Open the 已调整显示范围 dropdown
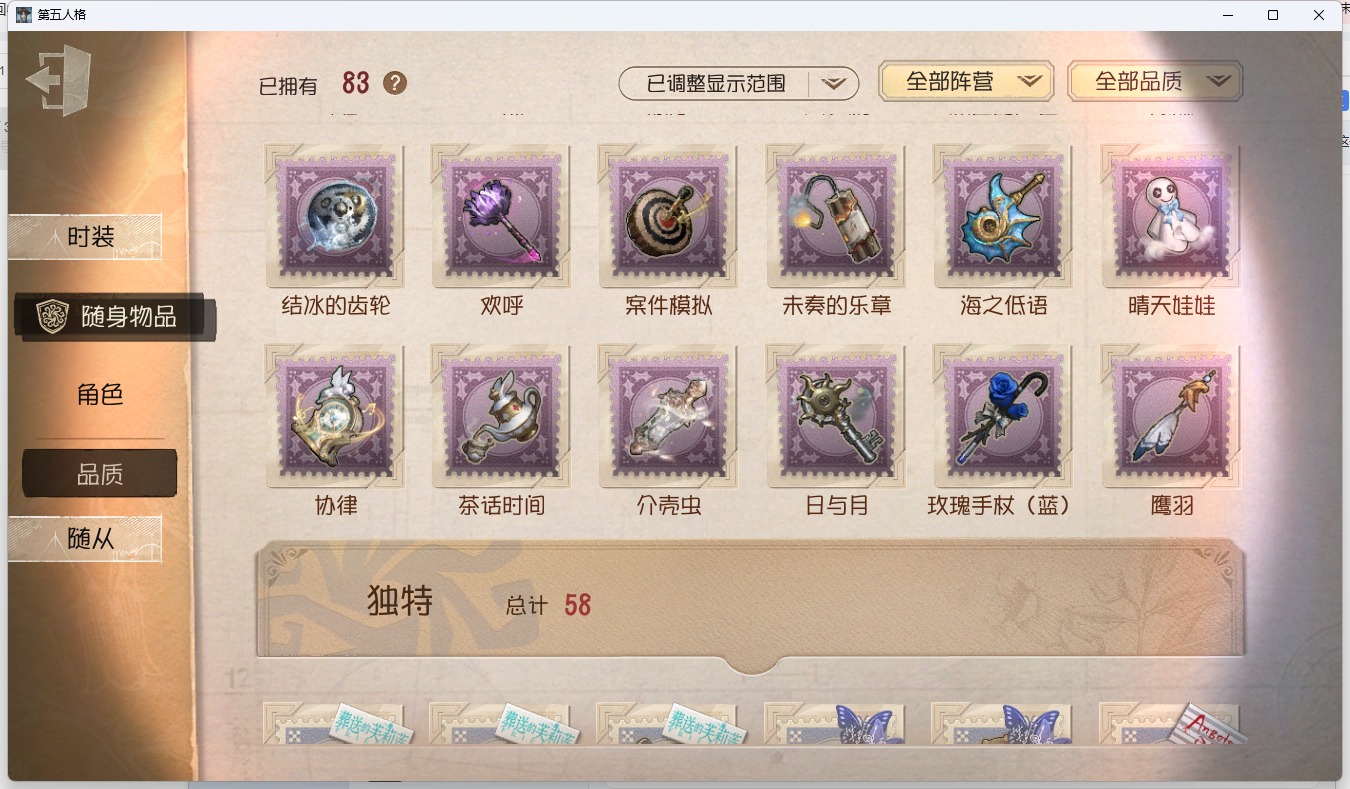1350x789 pixels. (x=739, y=84)
